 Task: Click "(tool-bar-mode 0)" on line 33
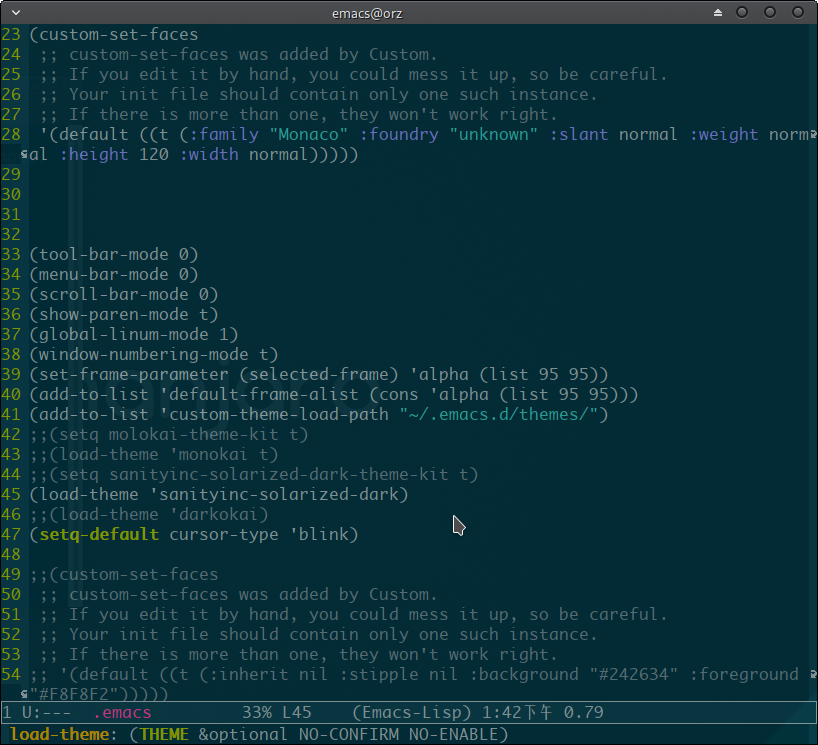114,255
